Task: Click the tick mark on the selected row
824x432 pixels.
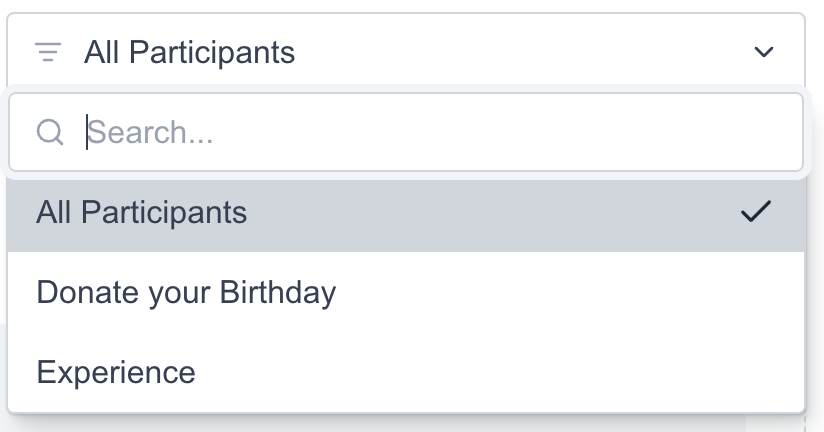Action: tap(756, 212)
